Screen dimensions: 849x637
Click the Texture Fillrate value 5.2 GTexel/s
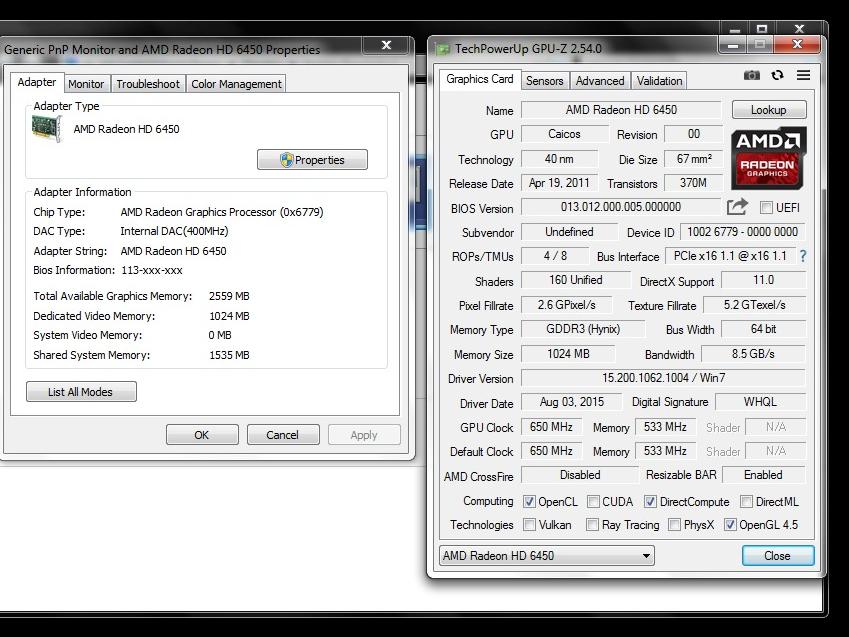(x=754, y=305)
